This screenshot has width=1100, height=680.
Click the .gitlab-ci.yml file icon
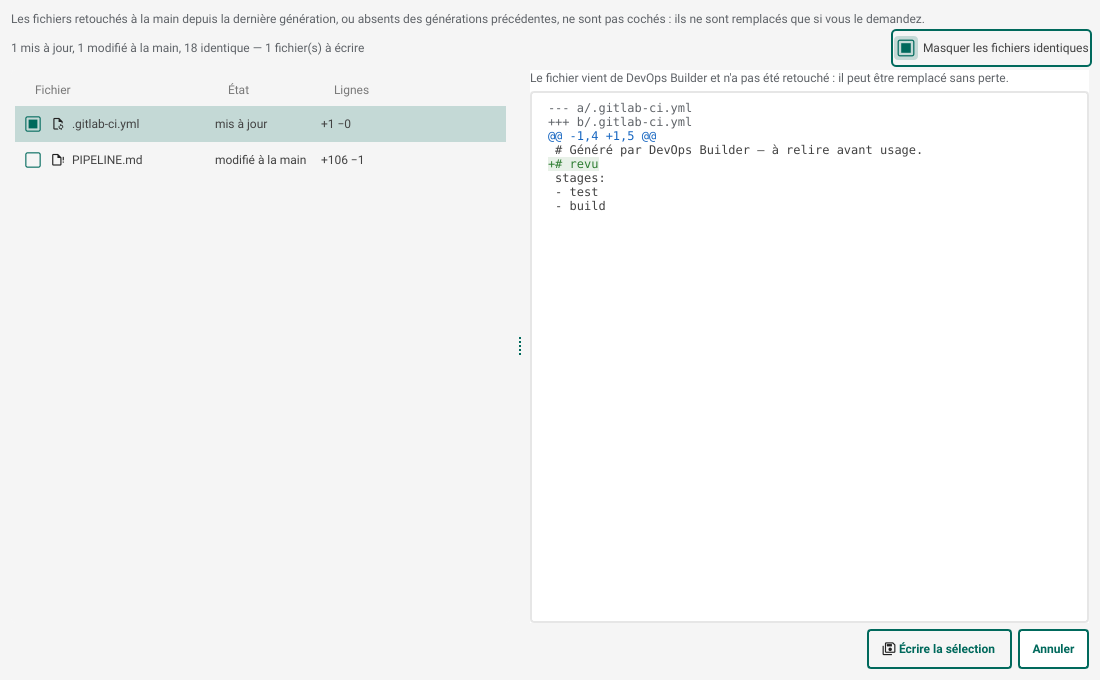[58, 124]
